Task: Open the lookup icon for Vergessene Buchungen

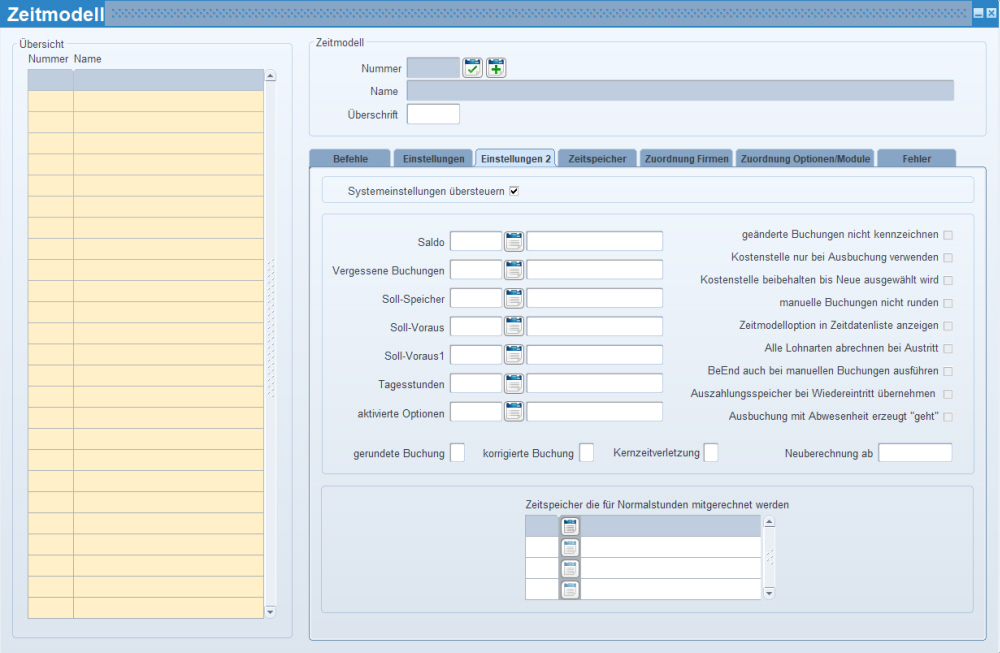Action: coord(514,270)
